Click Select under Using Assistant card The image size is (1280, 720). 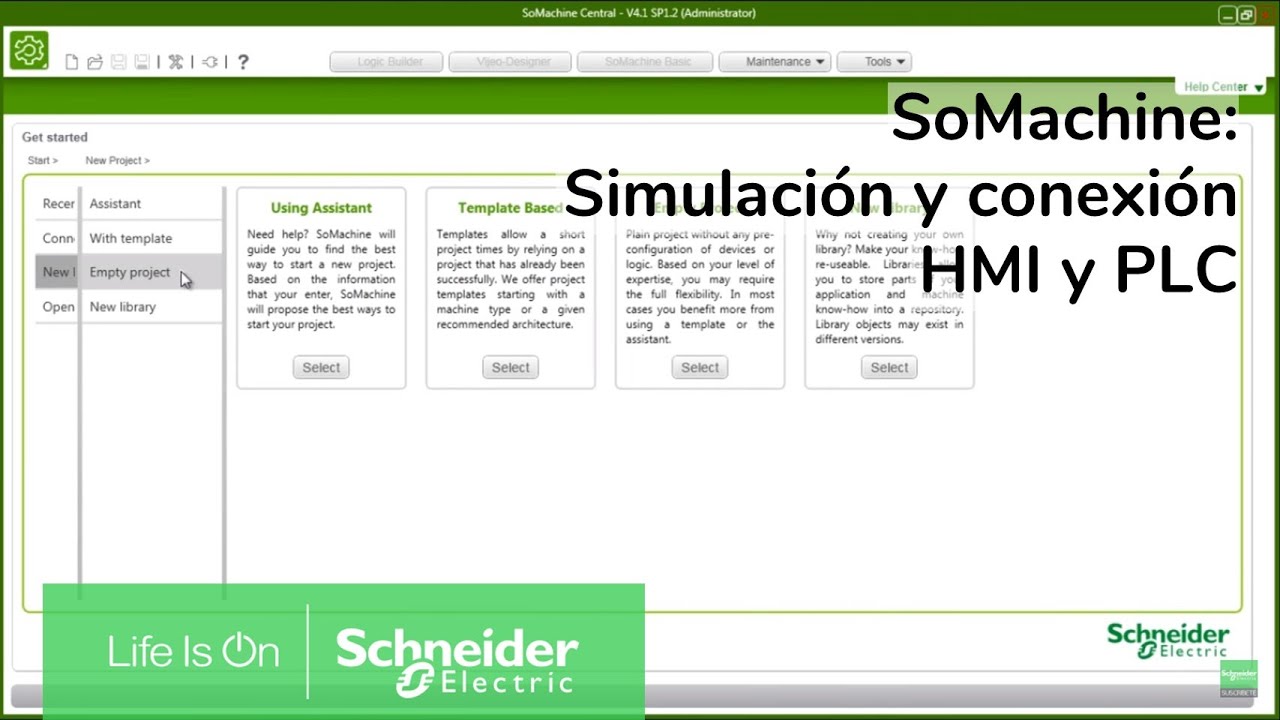(321, 367)
